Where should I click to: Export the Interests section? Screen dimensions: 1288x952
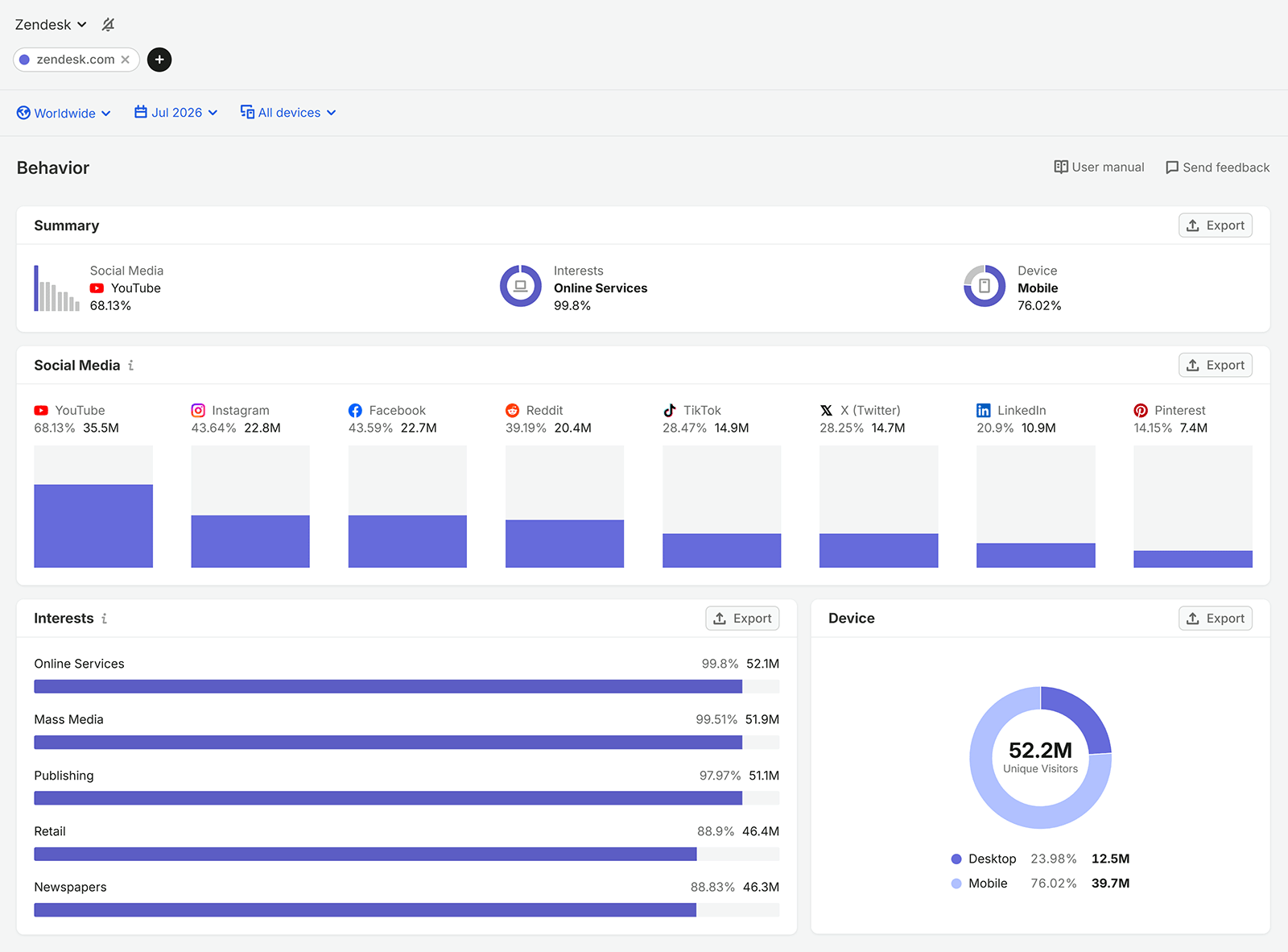pos(742,619)
